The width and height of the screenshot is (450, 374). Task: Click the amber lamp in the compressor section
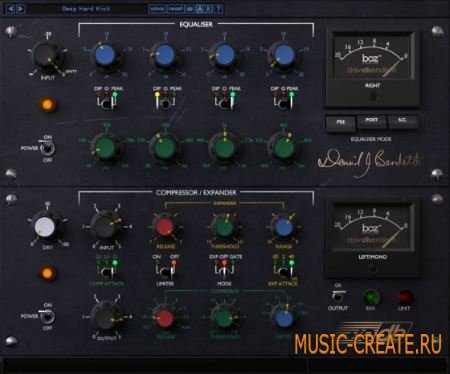[x=47, y=273]
